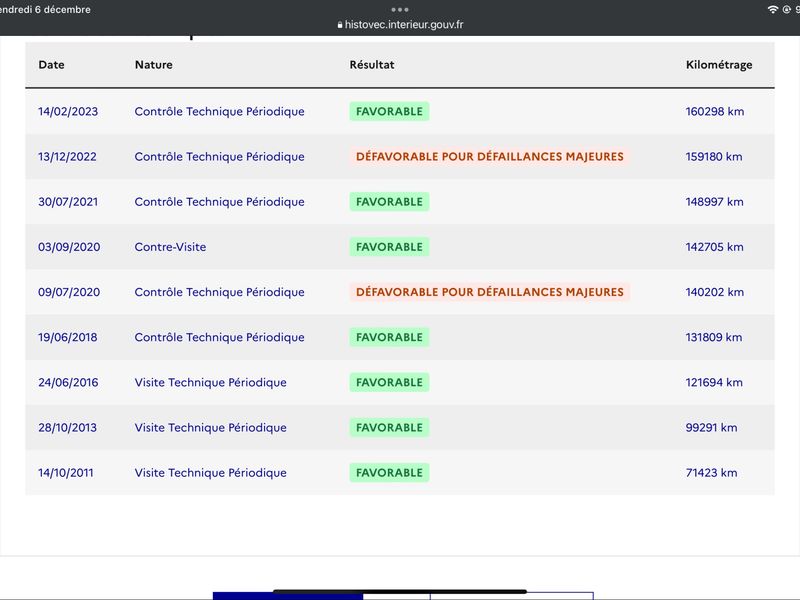Image resolution: width=800 pixels, height=600 pixels.
Task: Tap the date shown in the status bar
Action: [45, 10]
